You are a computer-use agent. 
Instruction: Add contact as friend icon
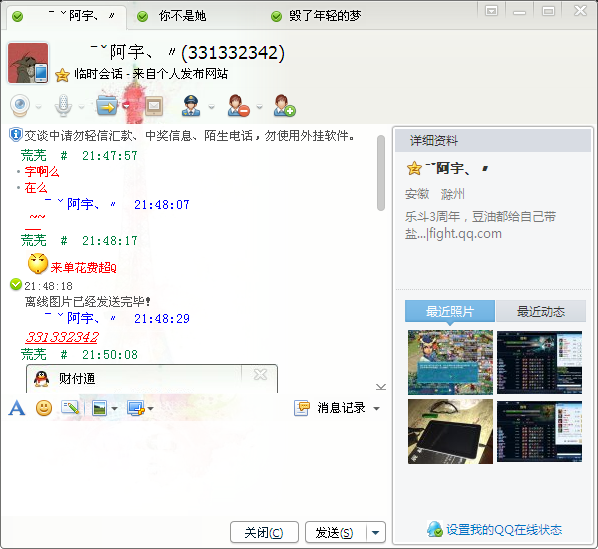pos(284,106)
